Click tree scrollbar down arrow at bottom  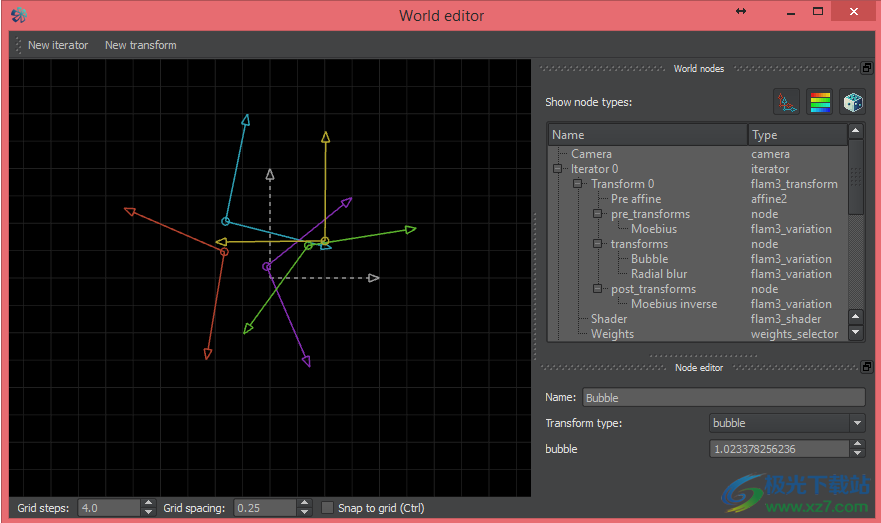[855, 333]
